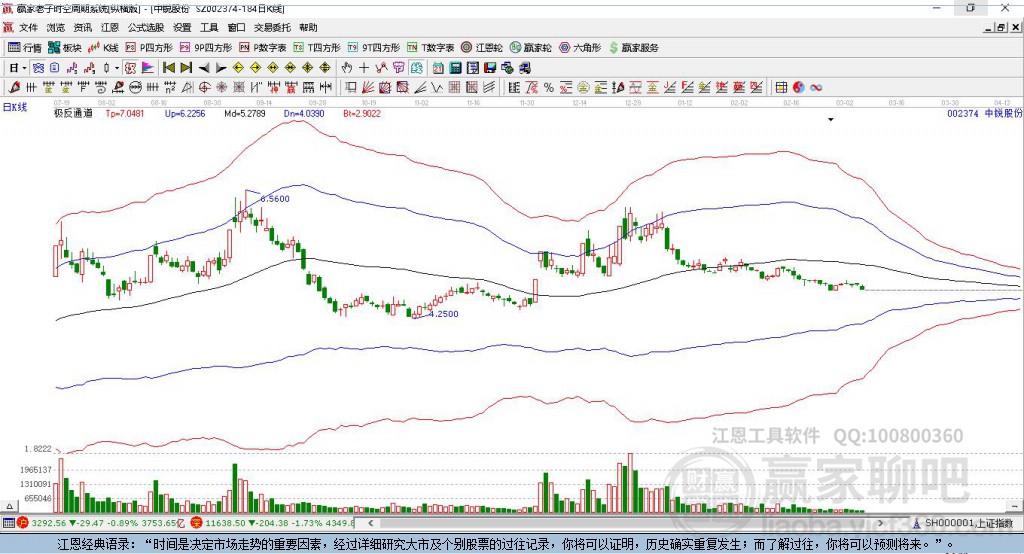Select the target circle crosshair tool
Viewport: 1024px width, 554px height.
(204, 88)
